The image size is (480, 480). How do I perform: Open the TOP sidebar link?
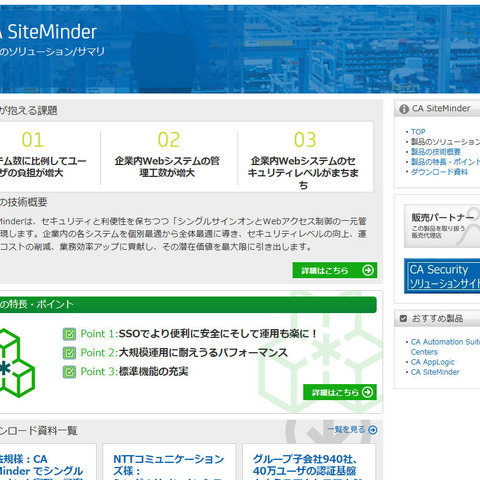(x=418, y=132)
